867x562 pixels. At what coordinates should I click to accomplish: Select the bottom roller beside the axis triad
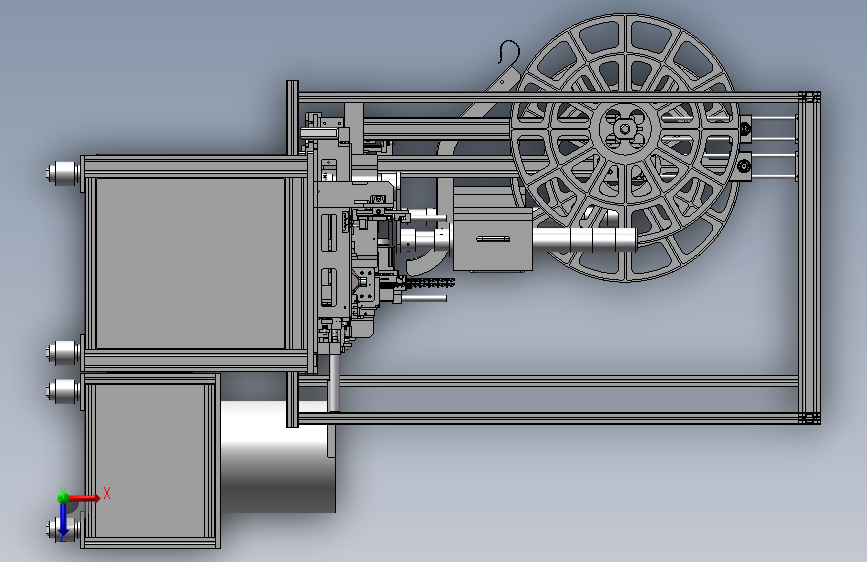pos(63,529)
